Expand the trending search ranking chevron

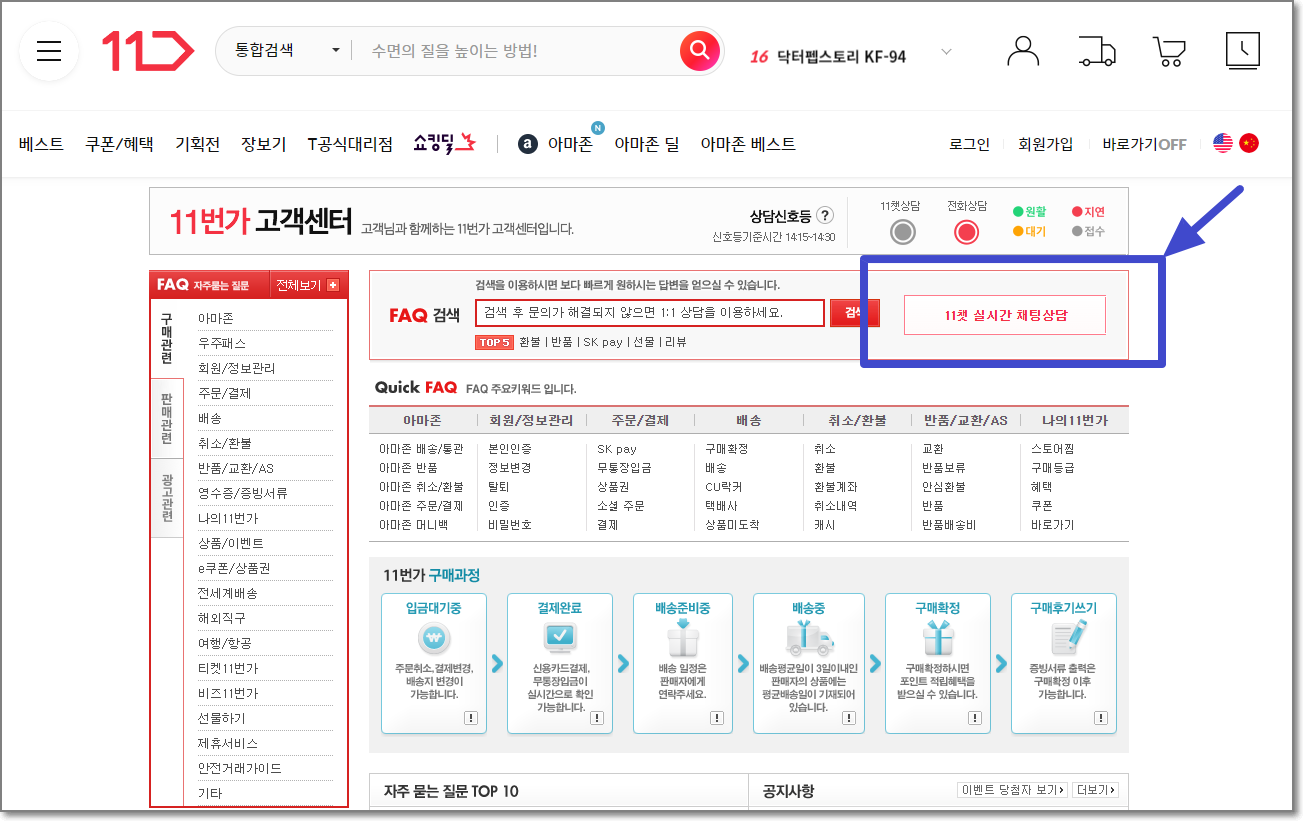946,52
